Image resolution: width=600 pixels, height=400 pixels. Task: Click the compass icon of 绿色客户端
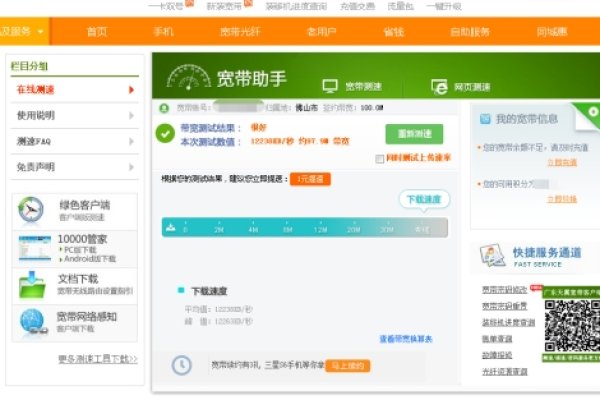click(31, 209)
